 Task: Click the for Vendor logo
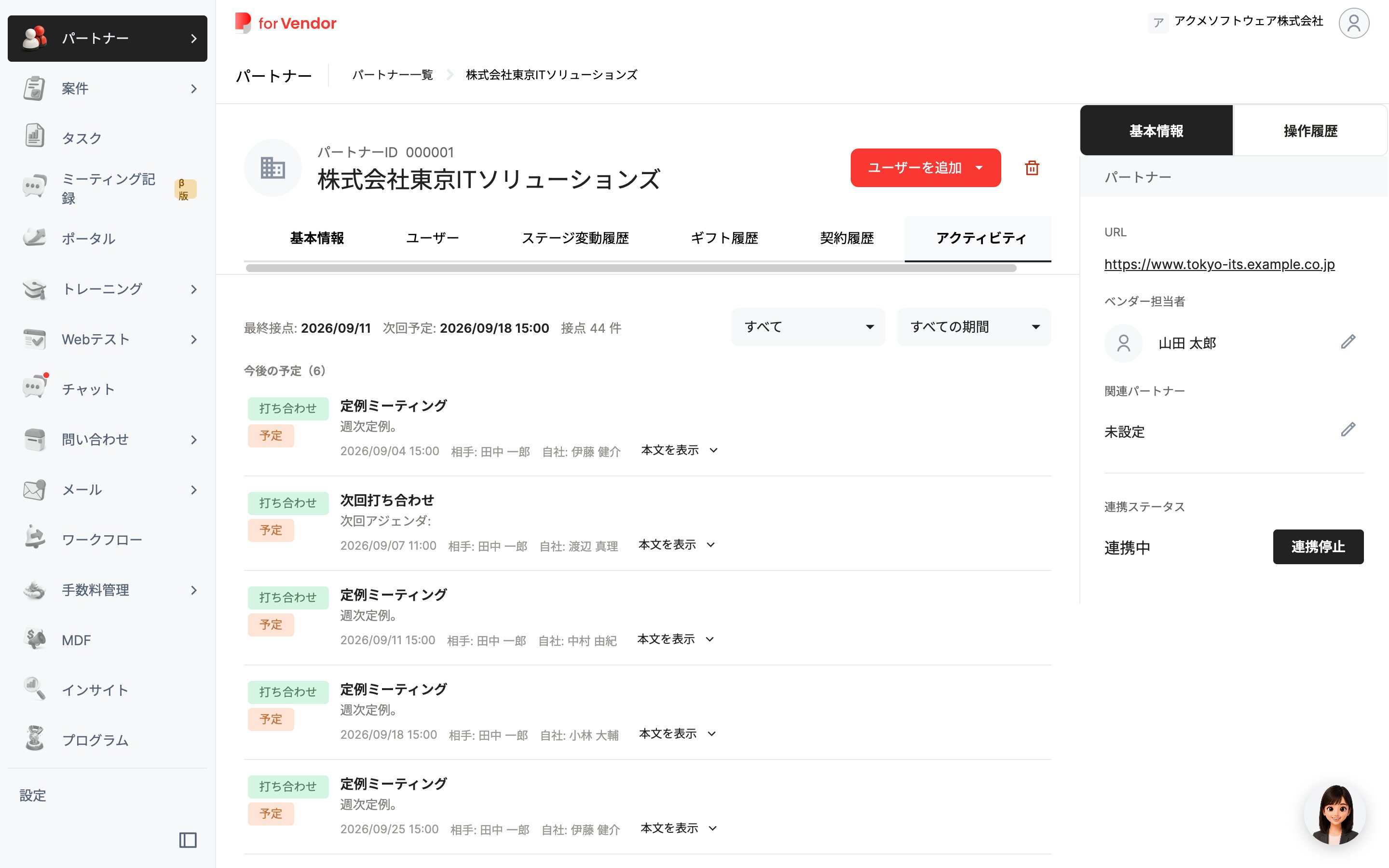coord(285,23)
